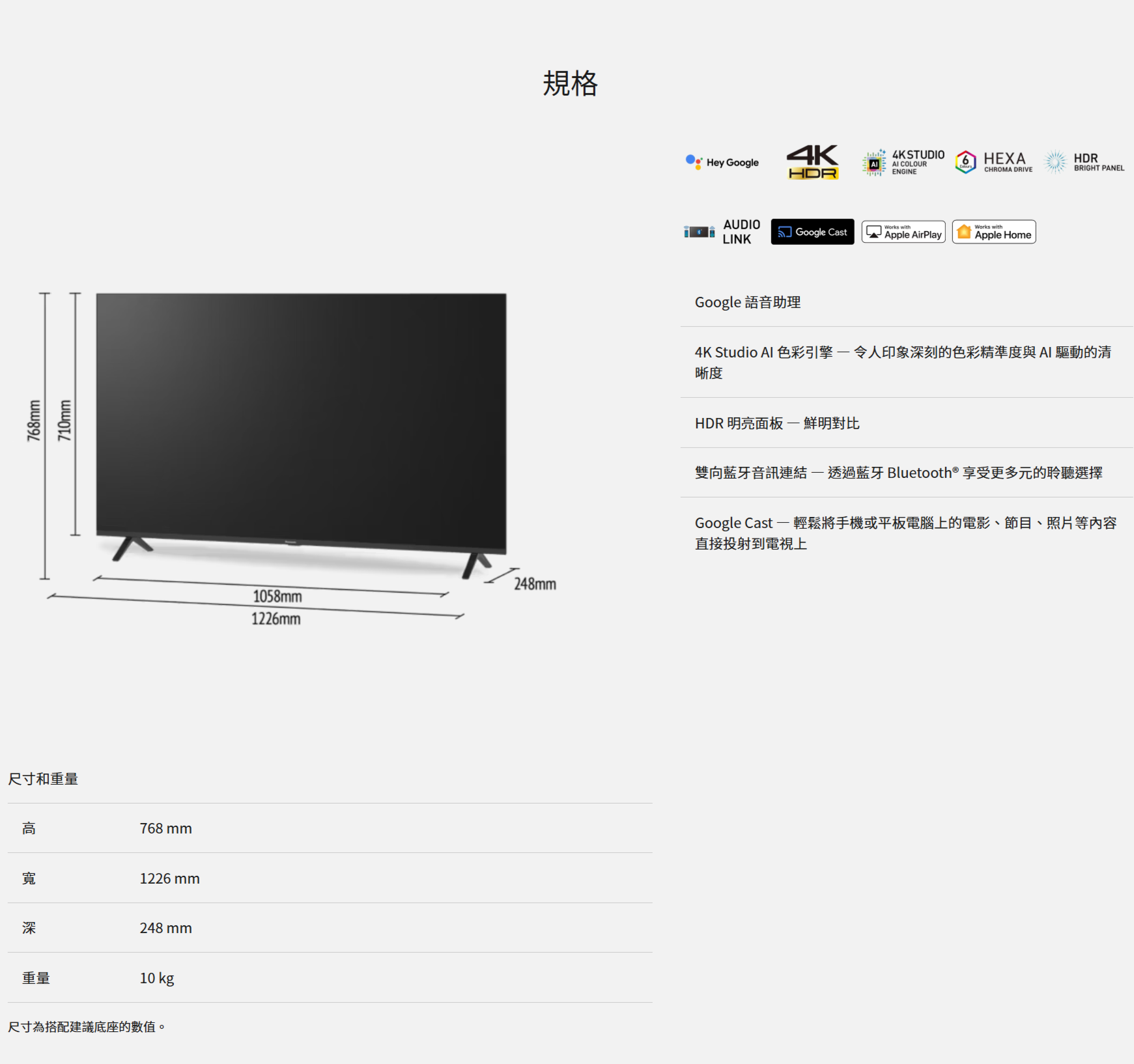
Task: Select the Google 語音助理 feature row
Action: [x=907, y=302]
